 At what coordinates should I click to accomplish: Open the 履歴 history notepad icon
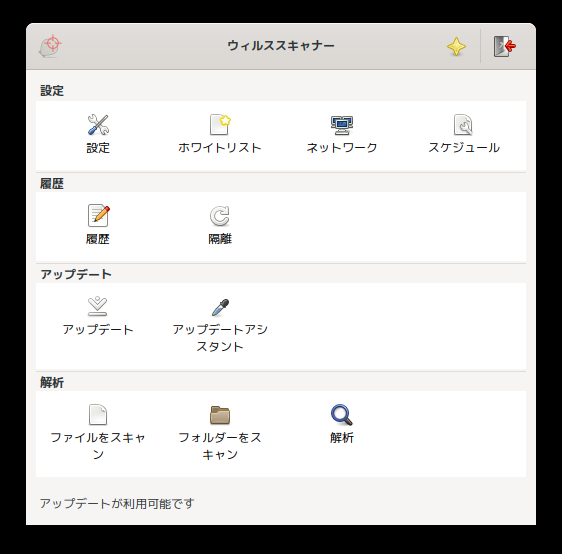coord(98,215)
